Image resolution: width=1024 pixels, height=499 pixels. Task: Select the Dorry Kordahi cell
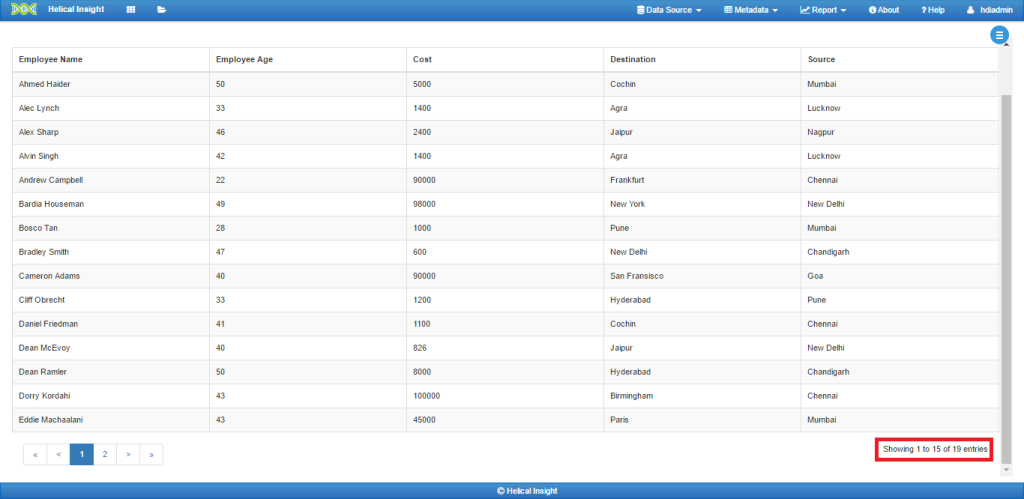point(111,396)
